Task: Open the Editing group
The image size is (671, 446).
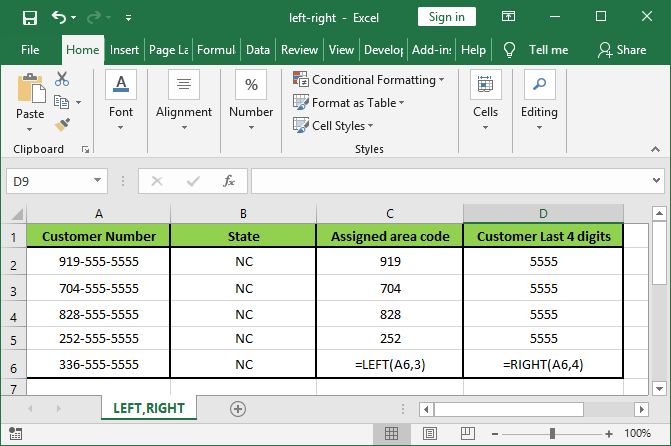Action: pos(539,101)
